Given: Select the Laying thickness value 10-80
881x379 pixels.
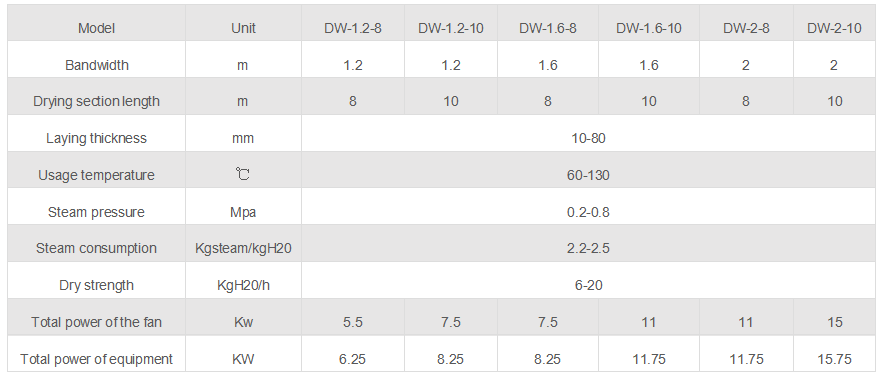Looking at the screenshot, I should click(588, 138).
